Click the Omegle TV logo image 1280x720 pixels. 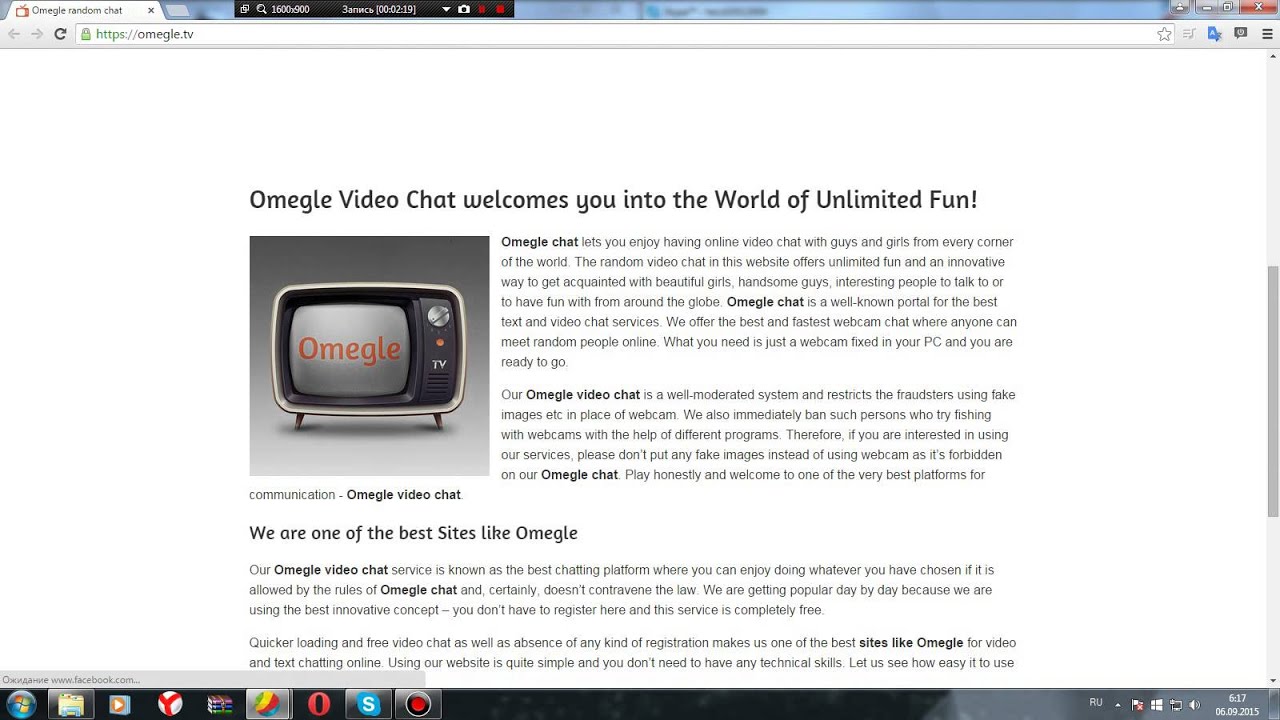369,356
